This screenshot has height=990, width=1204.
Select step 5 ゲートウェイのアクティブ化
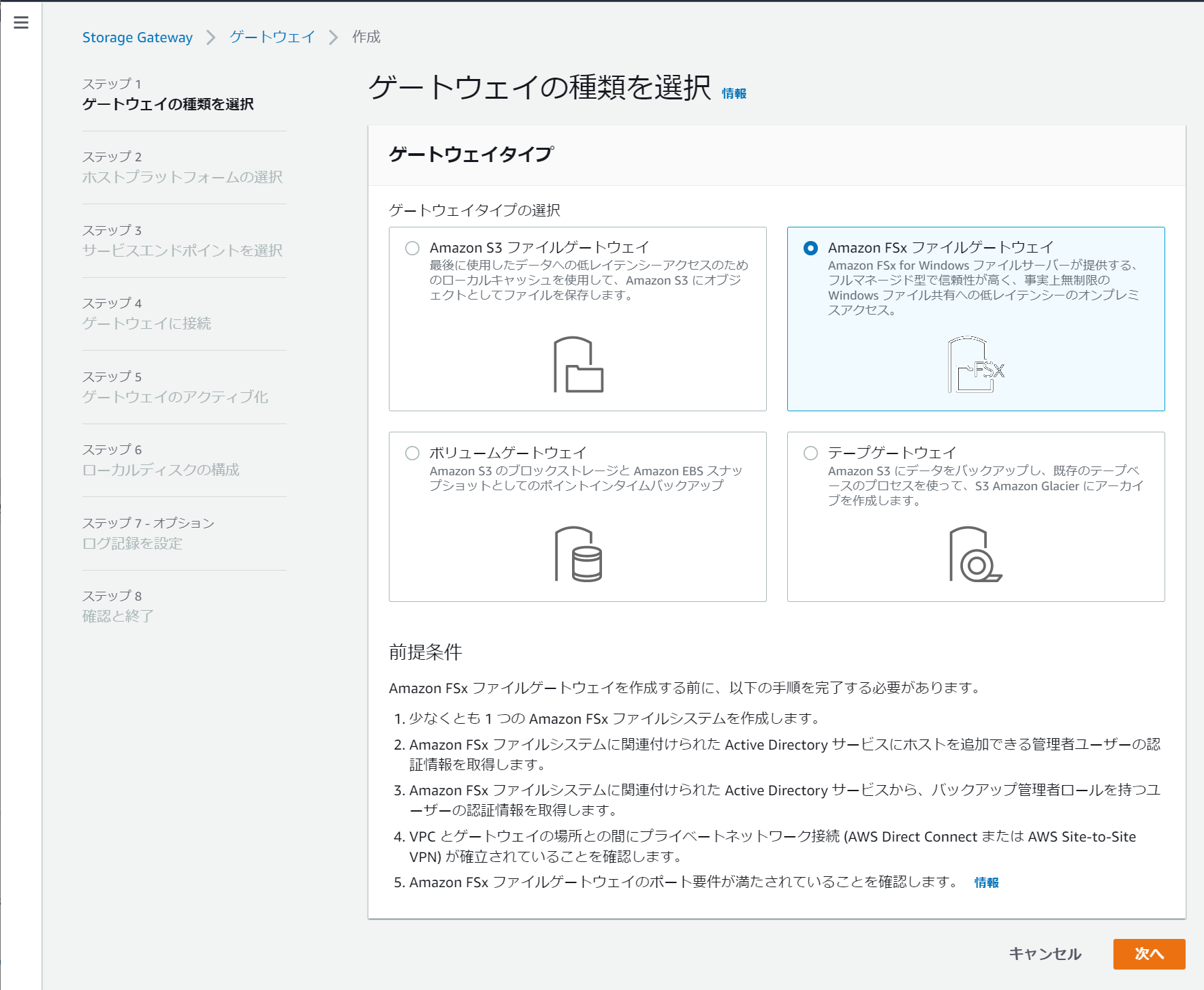pyautogui.click(x=176, y=397)
